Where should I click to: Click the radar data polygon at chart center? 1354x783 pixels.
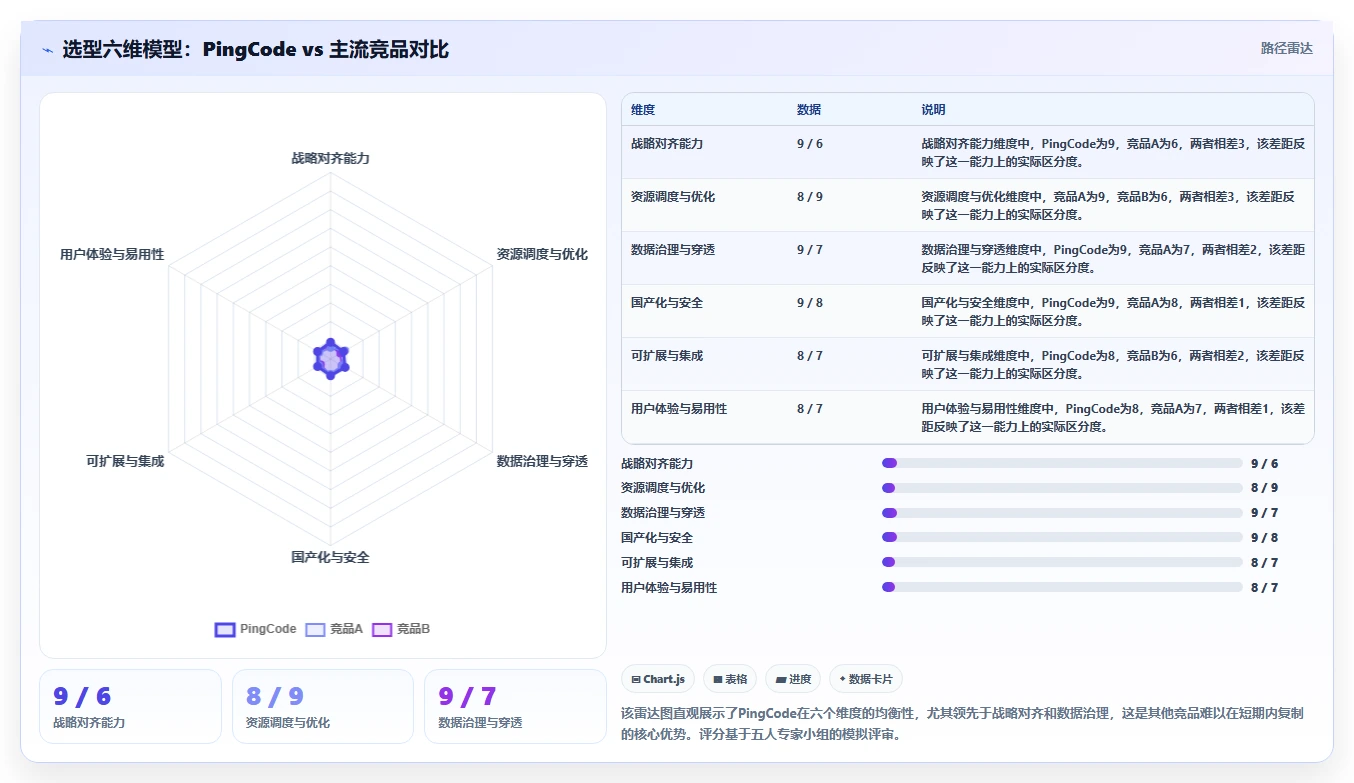point(331,358)
